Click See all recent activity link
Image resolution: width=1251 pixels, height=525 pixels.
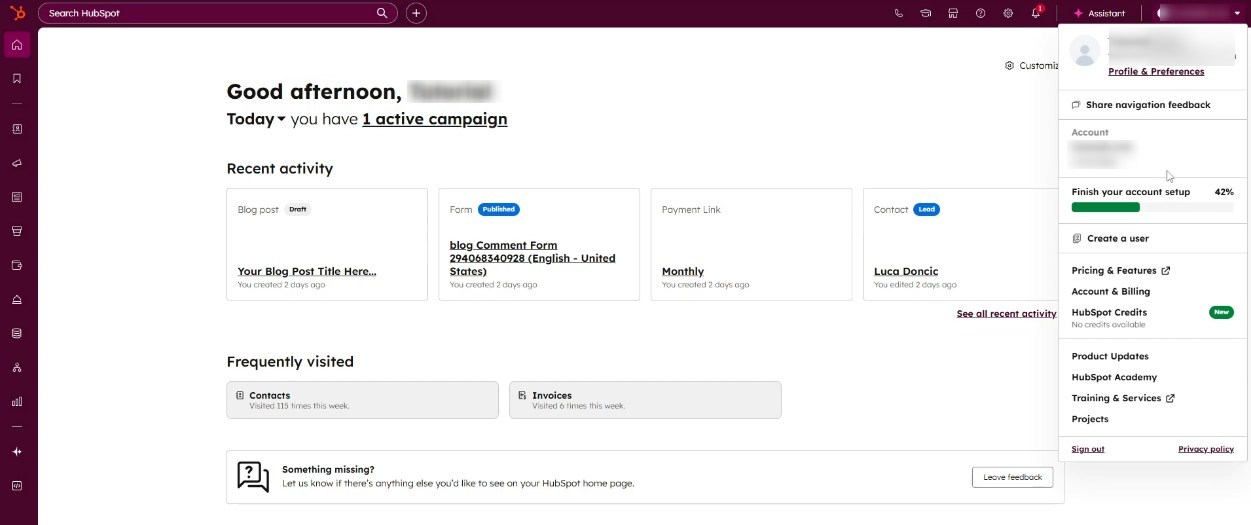[x=1006, y=314]
